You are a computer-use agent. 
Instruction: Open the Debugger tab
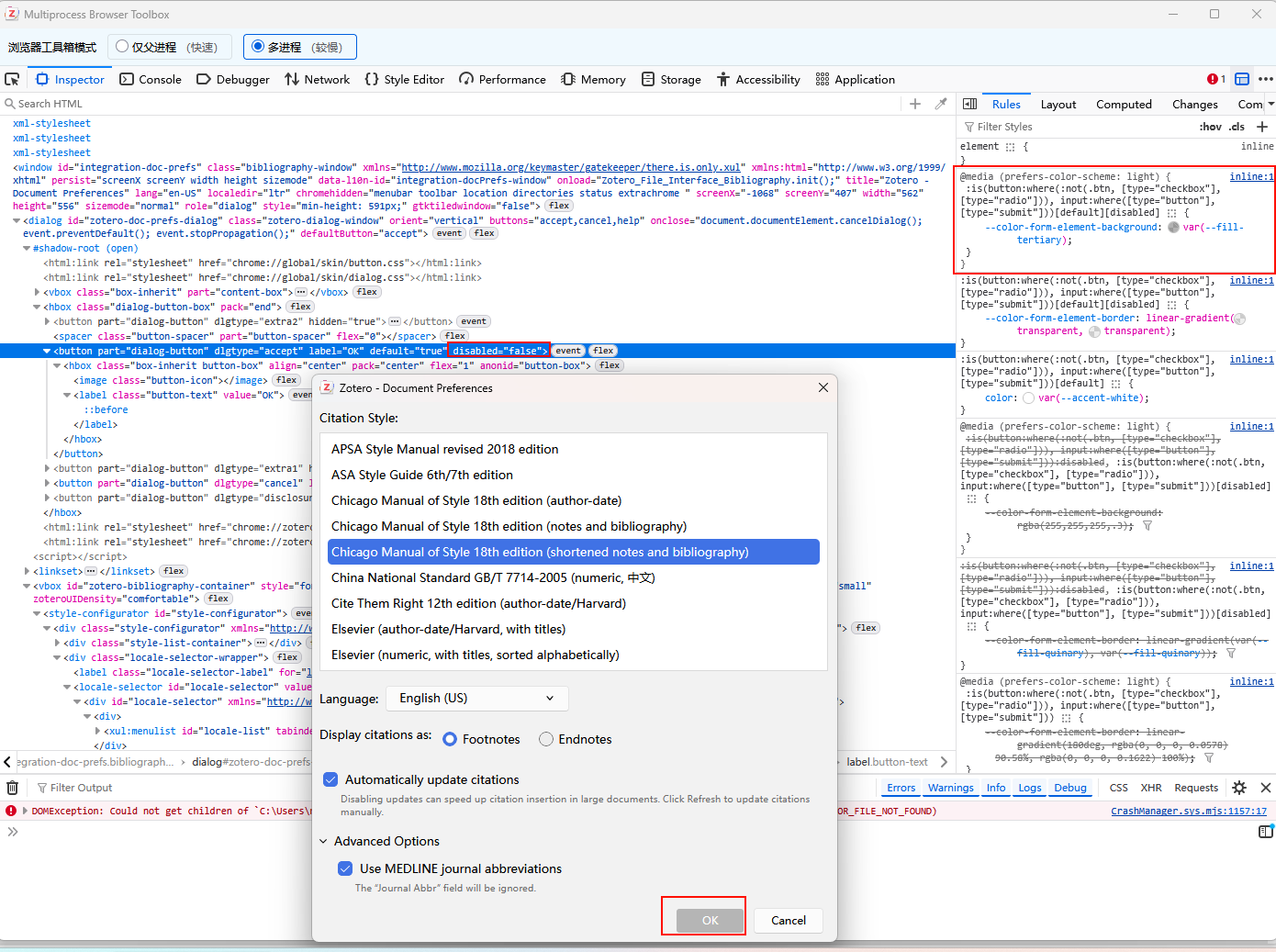[x=233, y=80]
